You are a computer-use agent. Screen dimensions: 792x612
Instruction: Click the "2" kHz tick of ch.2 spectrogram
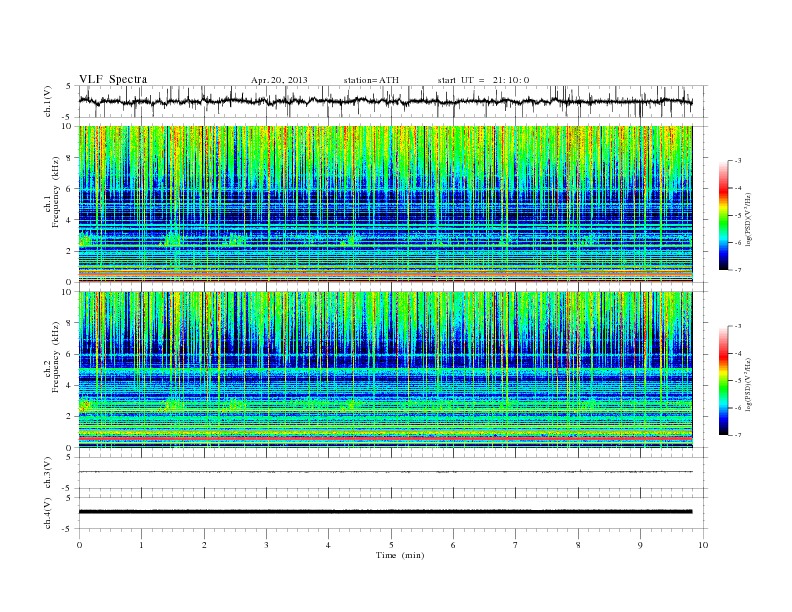click(69, 417)
